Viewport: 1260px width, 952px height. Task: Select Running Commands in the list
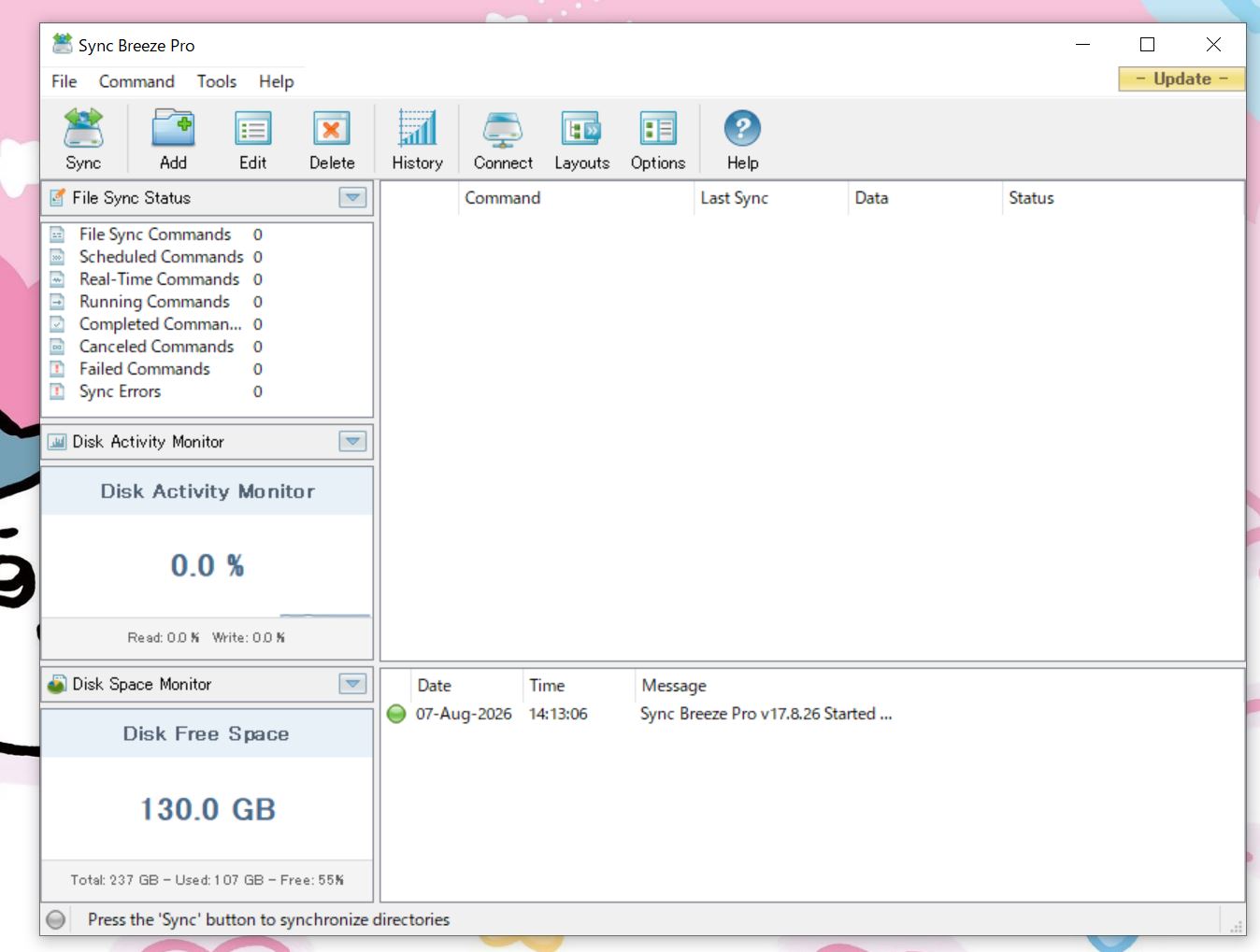point(154,302)
